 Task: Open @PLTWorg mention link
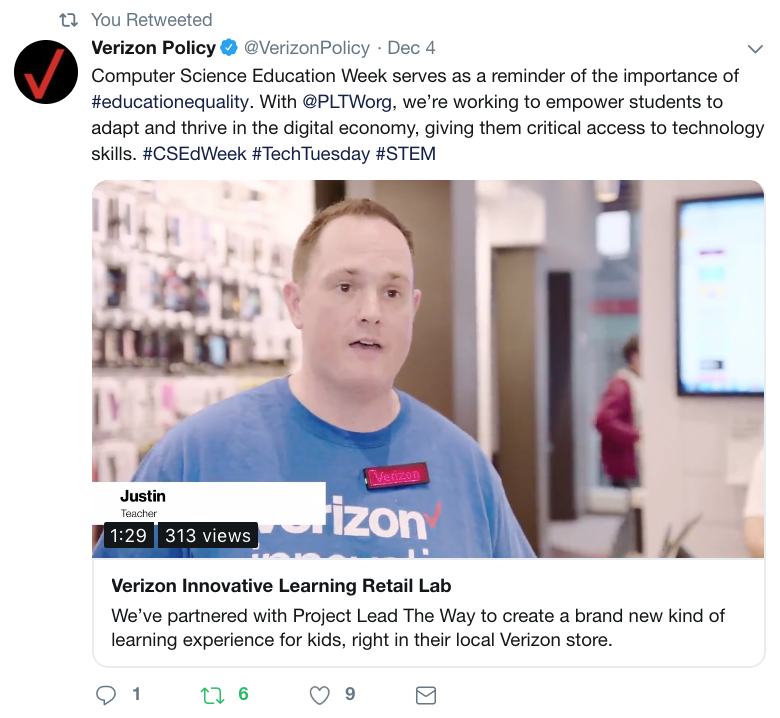[347, 102]
